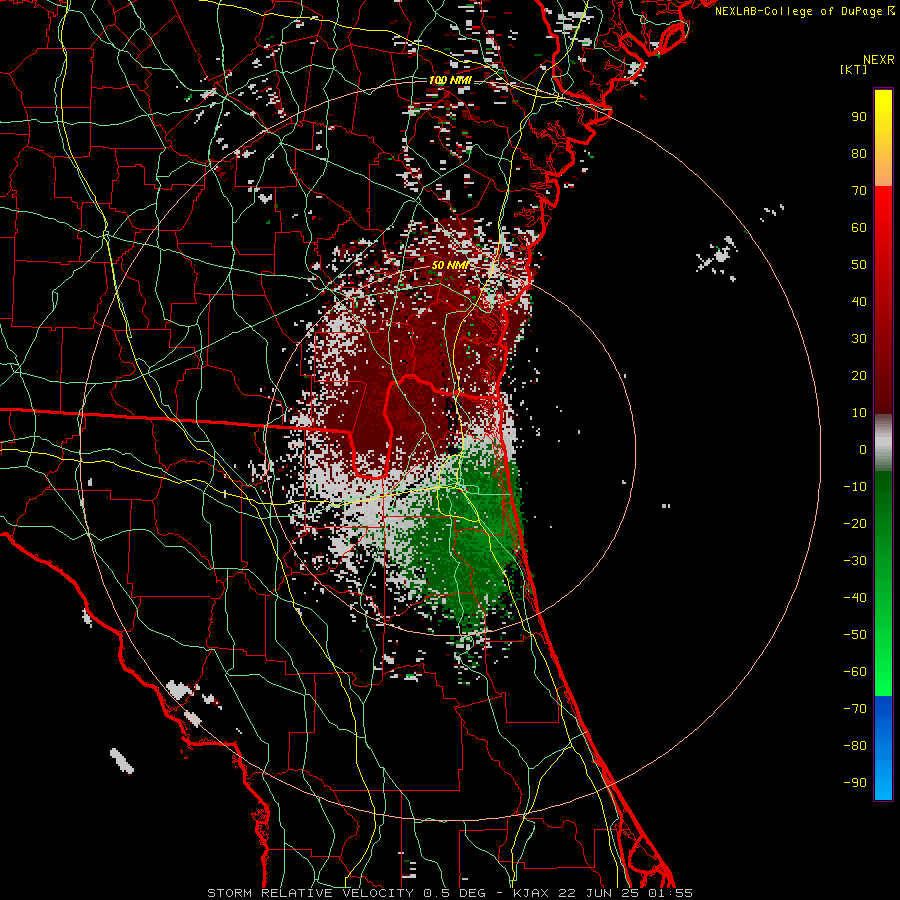Click the -70 value on the velocity scale
Viewport: 900px width, 900px height.
click(x=855, y=709)
